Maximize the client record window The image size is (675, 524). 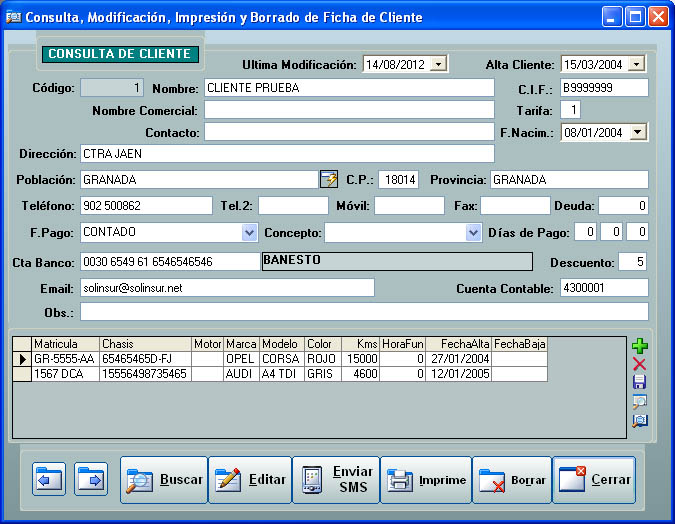(635, 17)
